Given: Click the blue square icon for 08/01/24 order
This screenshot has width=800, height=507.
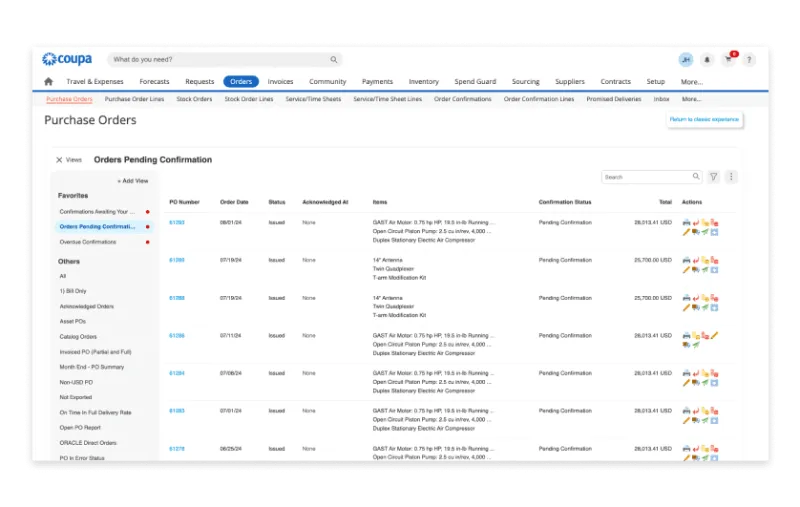Looking at the screenshot, I should click(714, 232).
